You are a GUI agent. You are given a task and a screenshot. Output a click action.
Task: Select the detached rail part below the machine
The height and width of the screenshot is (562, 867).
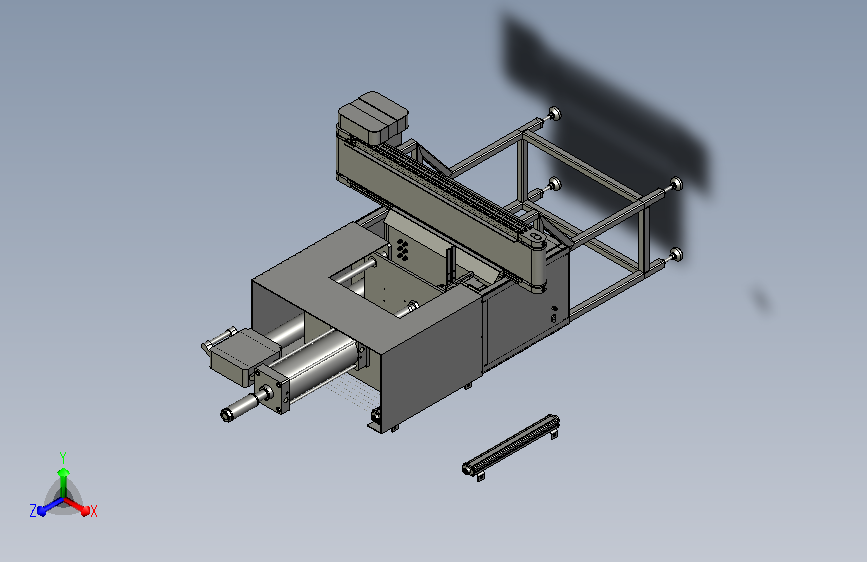(x=511, y=447)
